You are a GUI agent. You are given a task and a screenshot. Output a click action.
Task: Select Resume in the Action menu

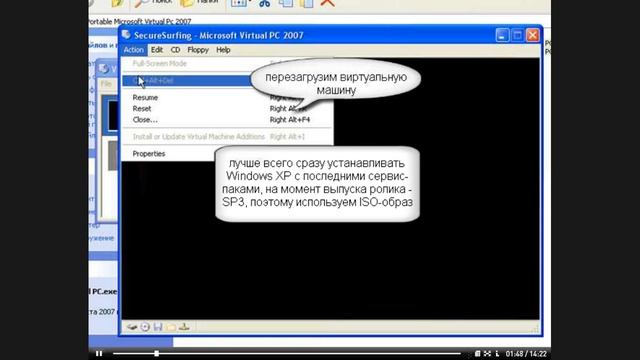(x=145, y=98)
